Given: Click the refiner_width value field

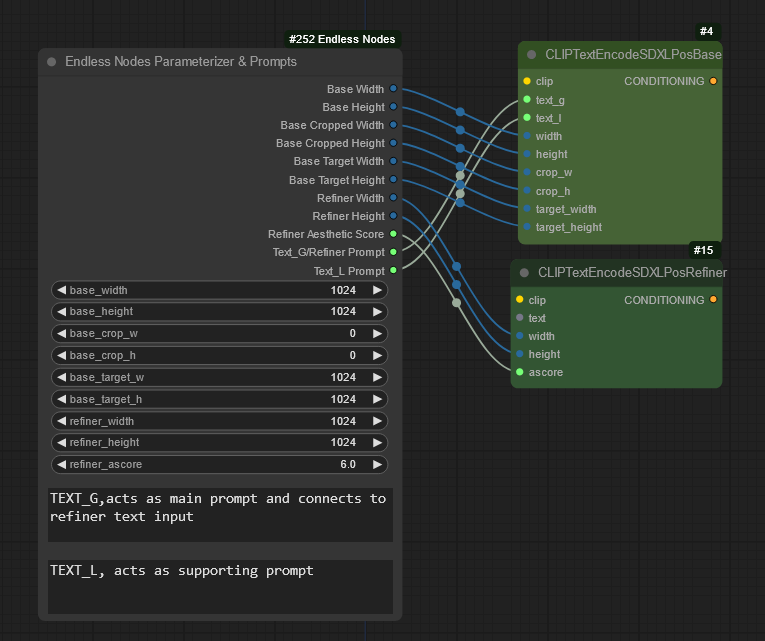Looking at the screenshot, I should [219, 421].
